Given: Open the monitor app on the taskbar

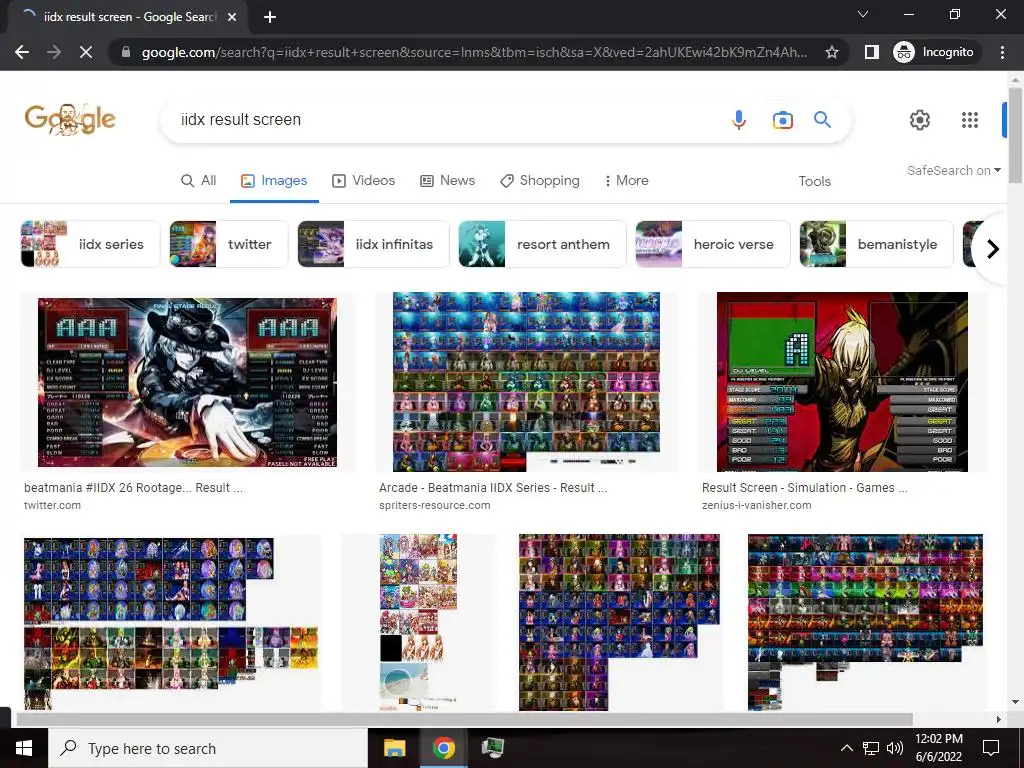Looking at the screenshot, I should [492, 748].
